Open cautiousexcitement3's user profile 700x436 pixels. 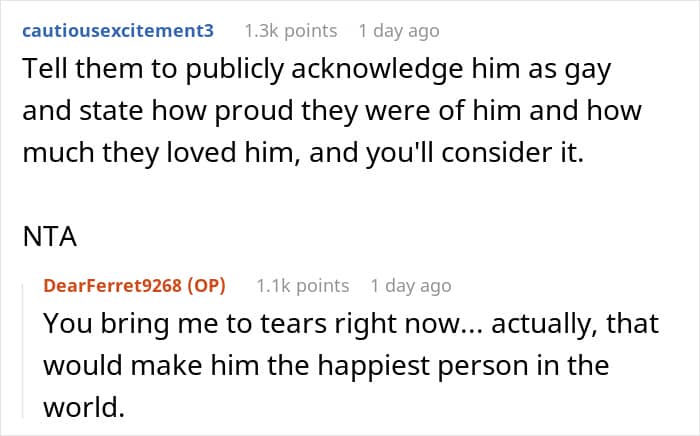coord(118,31)
